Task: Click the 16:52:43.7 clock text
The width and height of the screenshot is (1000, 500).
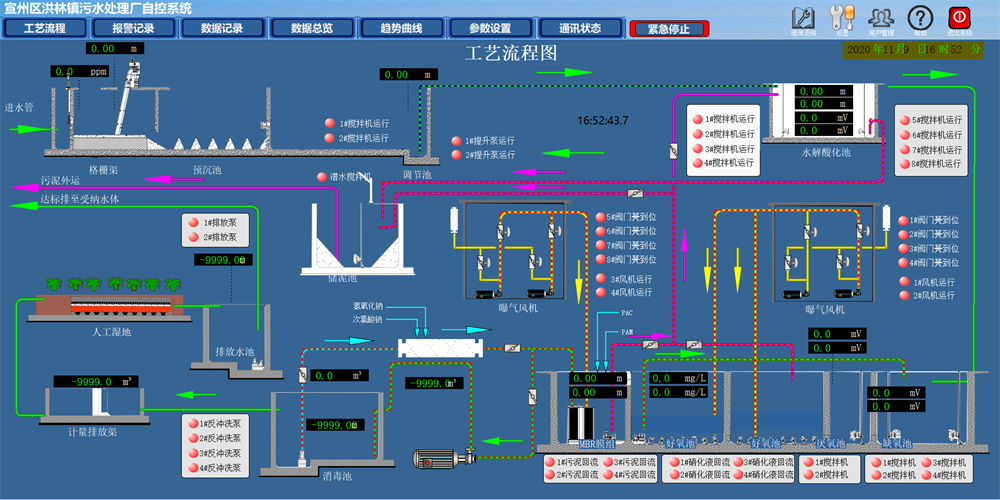Action: tap(603, 120)
